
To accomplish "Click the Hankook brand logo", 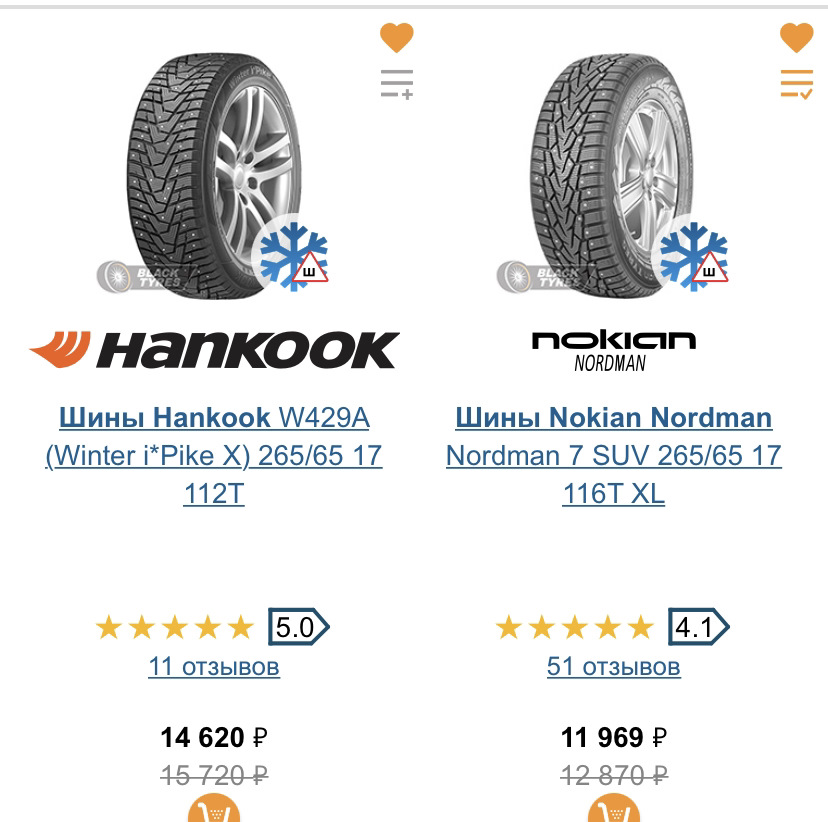I will [x=214, y=350].
